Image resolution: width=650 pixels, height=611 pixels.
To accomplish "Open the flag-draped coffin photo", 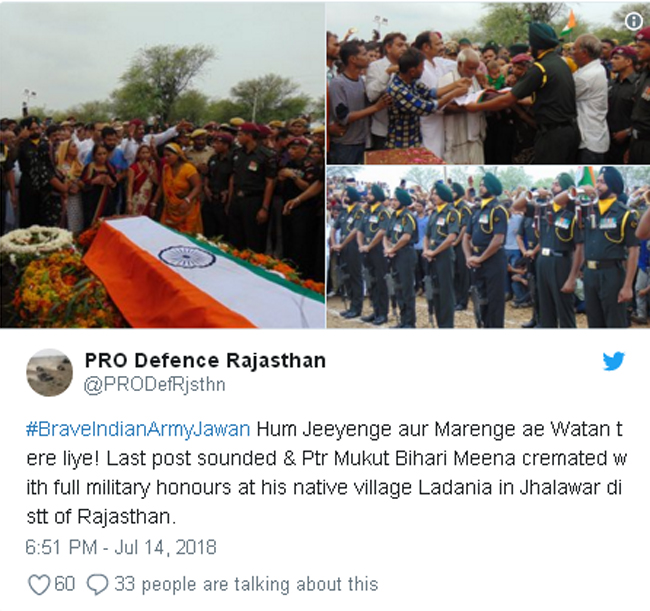I will (x=162, y=165).
